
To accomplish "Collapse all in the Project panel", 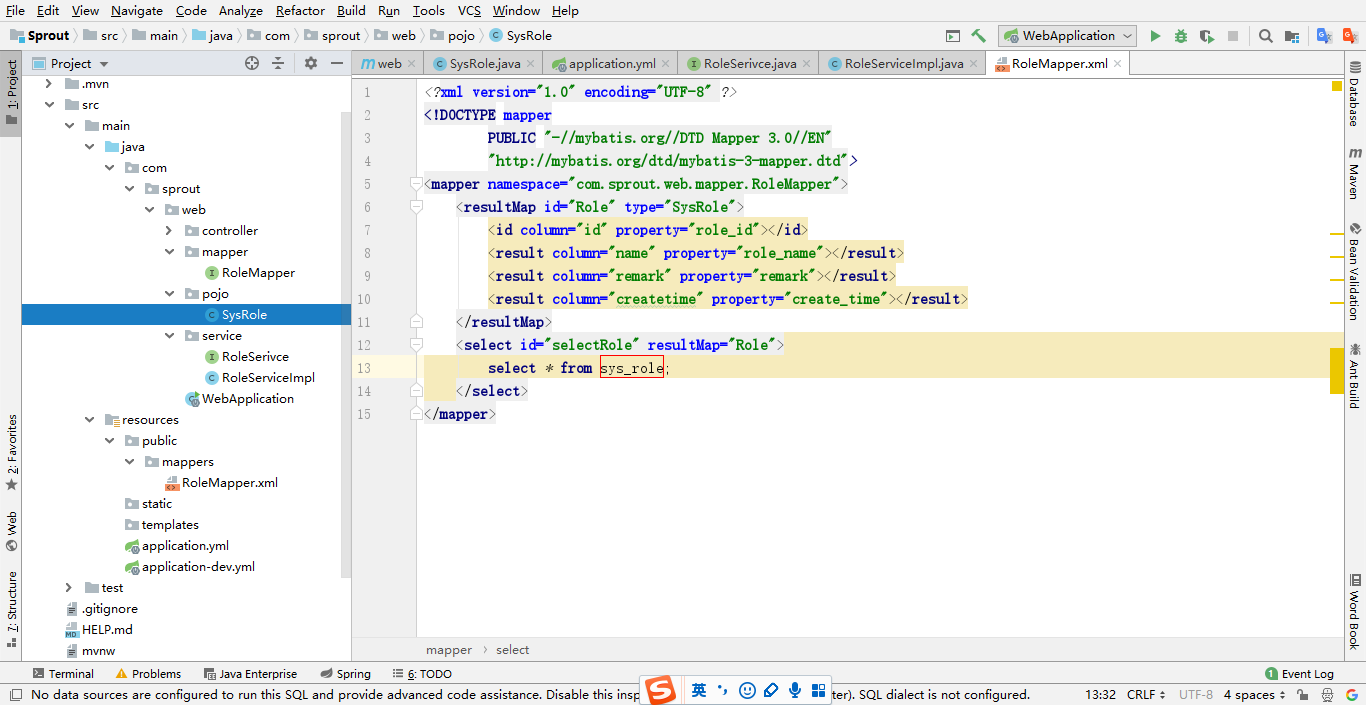I will point(278,63).
